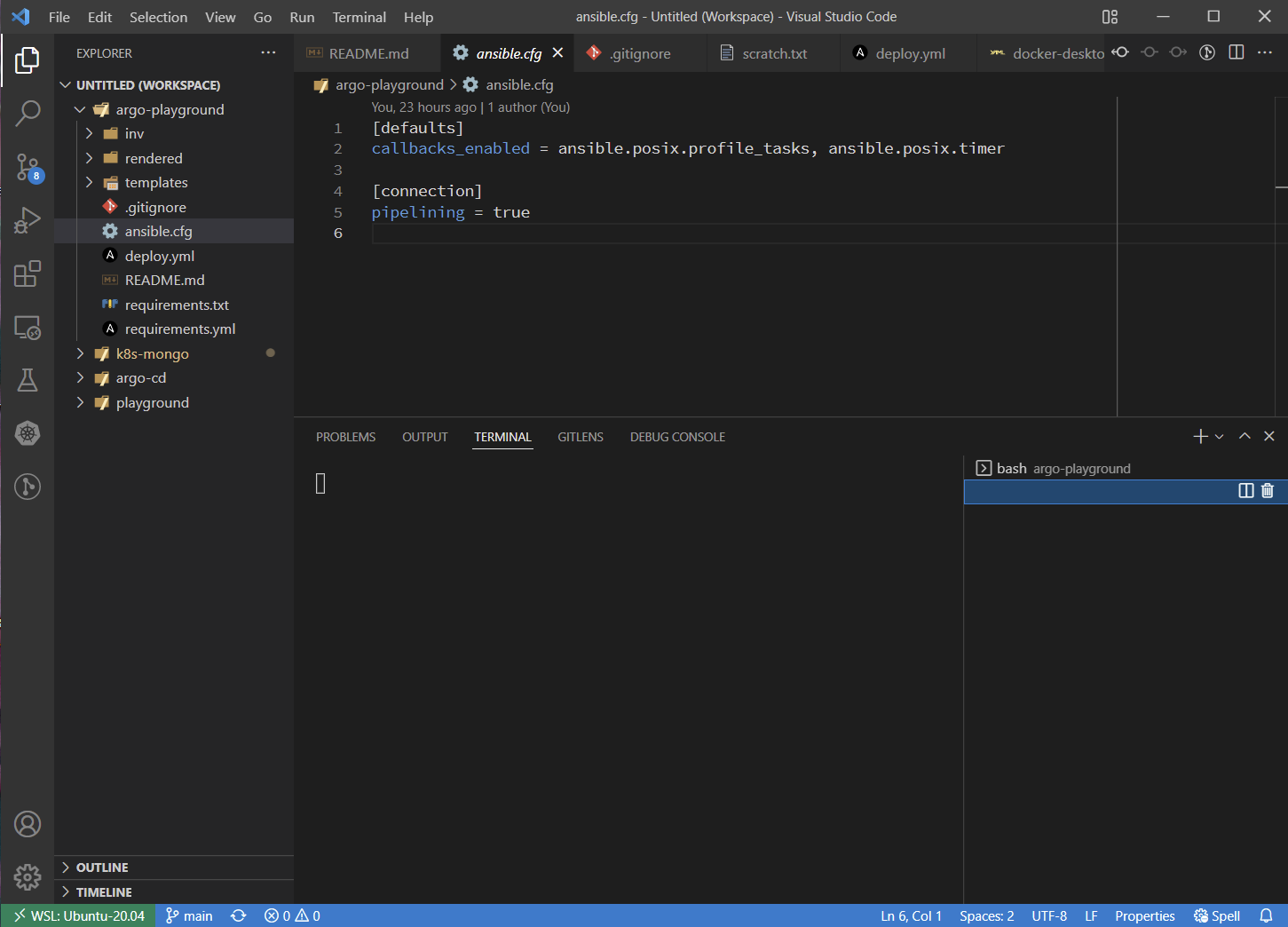The height and width of the screenshot is (927, 1288).
Task: Kill the bash terminal with trash icon
Action: tap(1268, 490)
